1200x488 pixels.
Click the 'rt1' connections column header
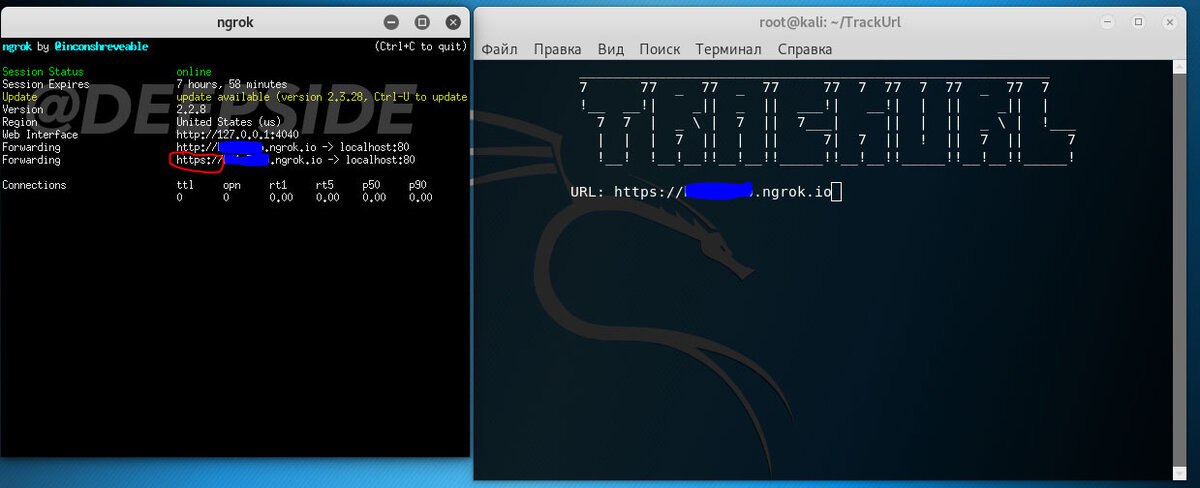pos(278,185)
